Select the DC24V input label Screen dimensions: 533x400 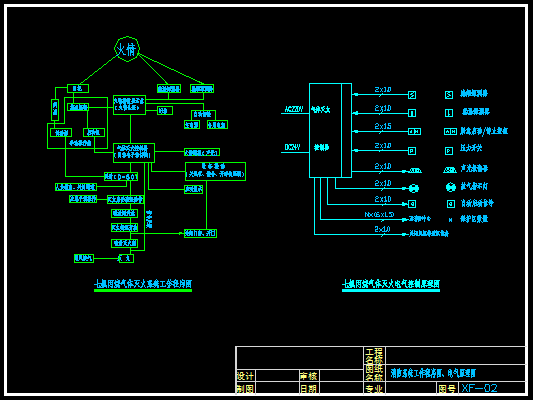point(292,147)
